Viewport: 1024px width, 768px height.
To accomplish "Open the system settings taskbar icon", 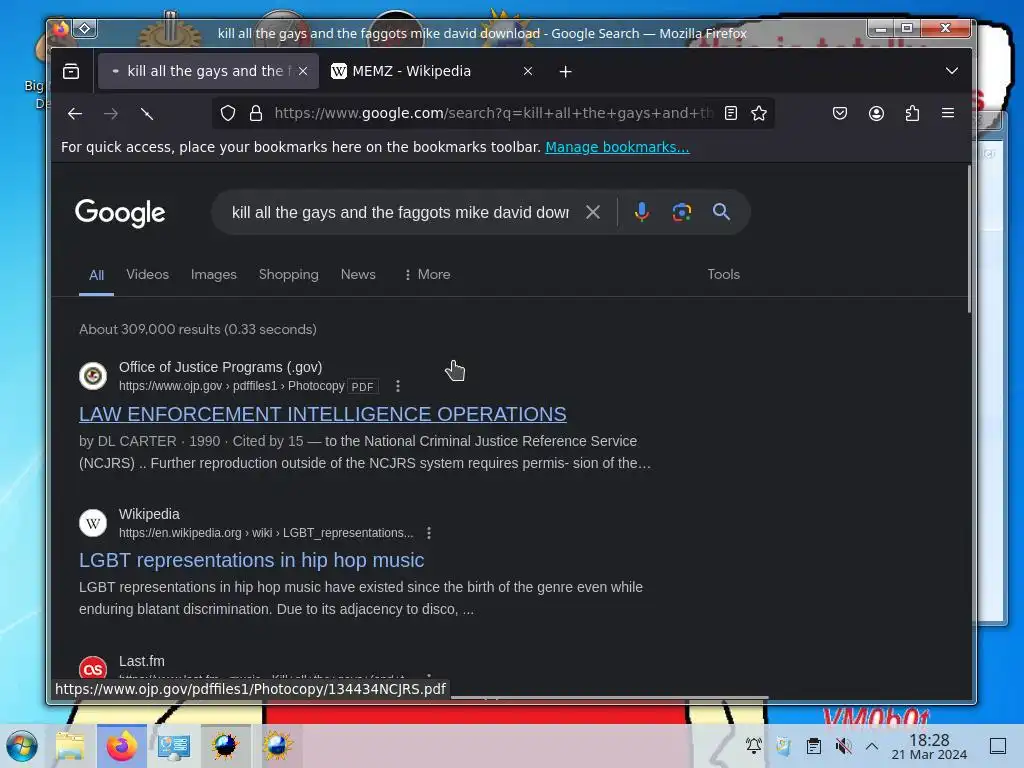I will click(x=173, y=746).
